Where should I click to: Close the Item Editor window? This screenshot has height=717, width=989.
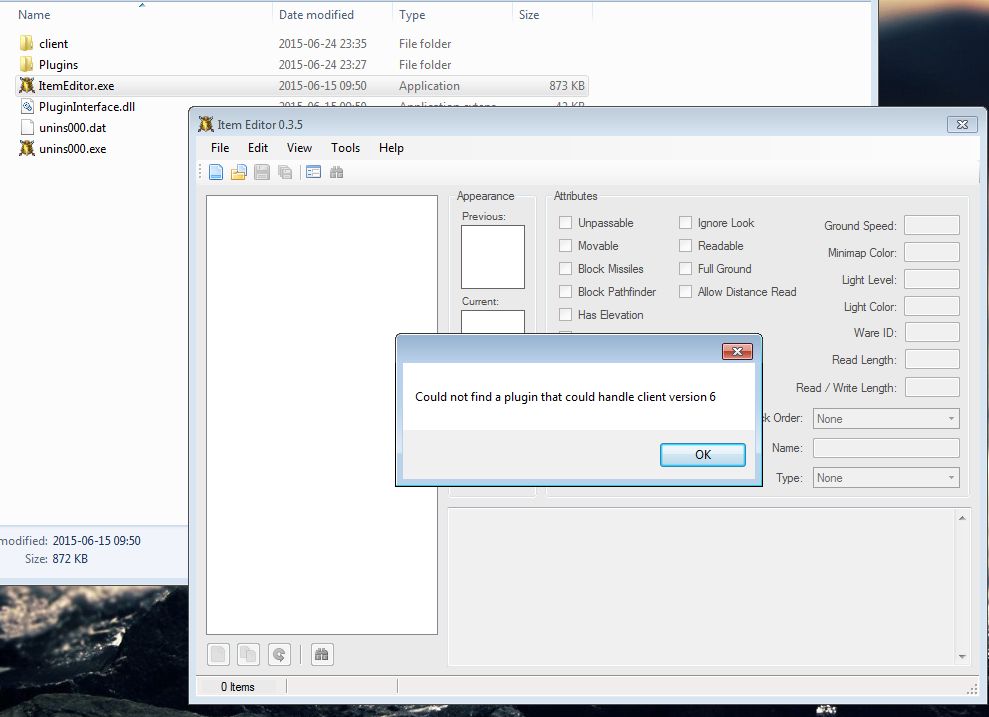(x=963, y=124)
